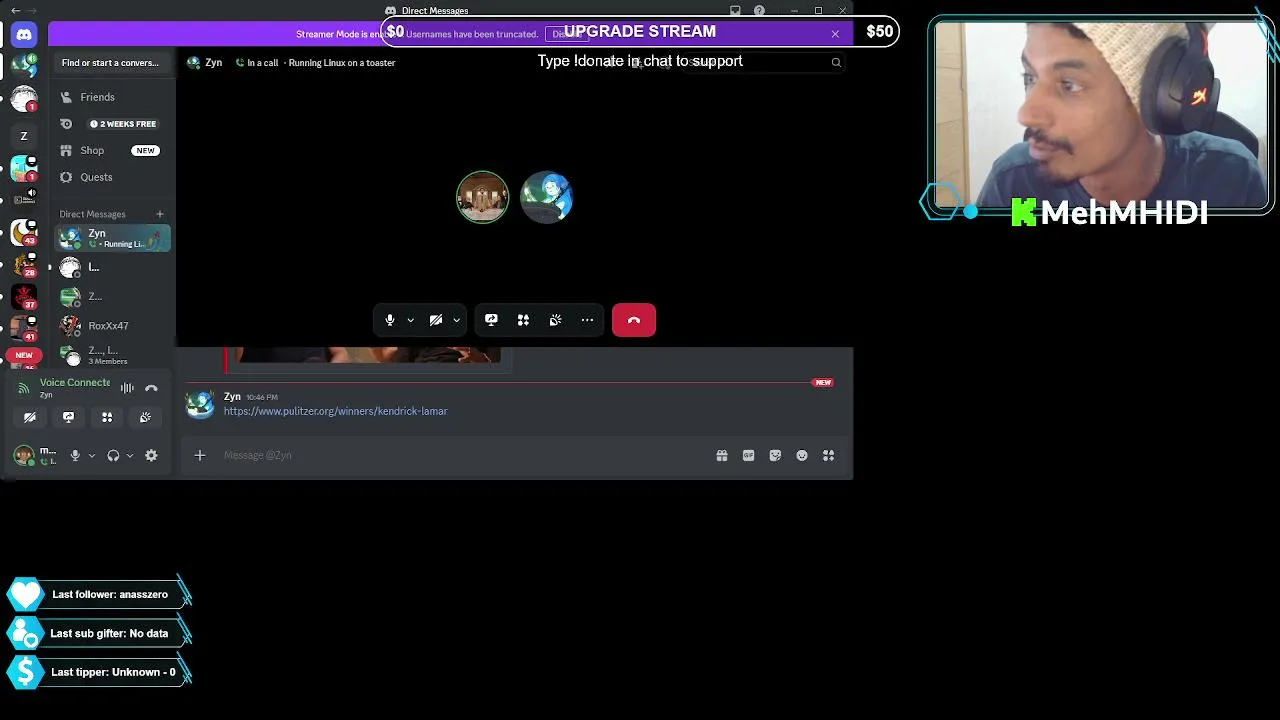
Task: Open the GIF picker
Action: [748, 455]
